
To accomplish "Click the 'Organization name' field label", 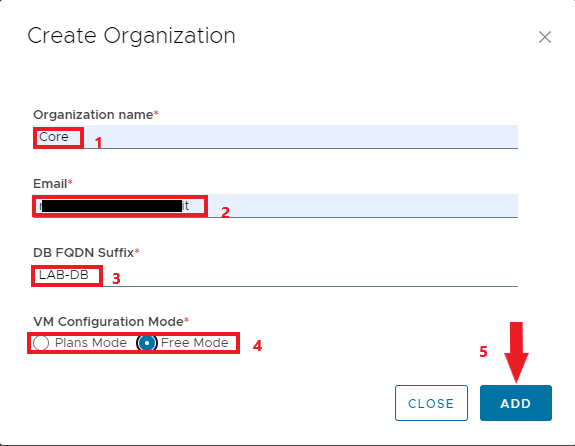I will [93, 115].
